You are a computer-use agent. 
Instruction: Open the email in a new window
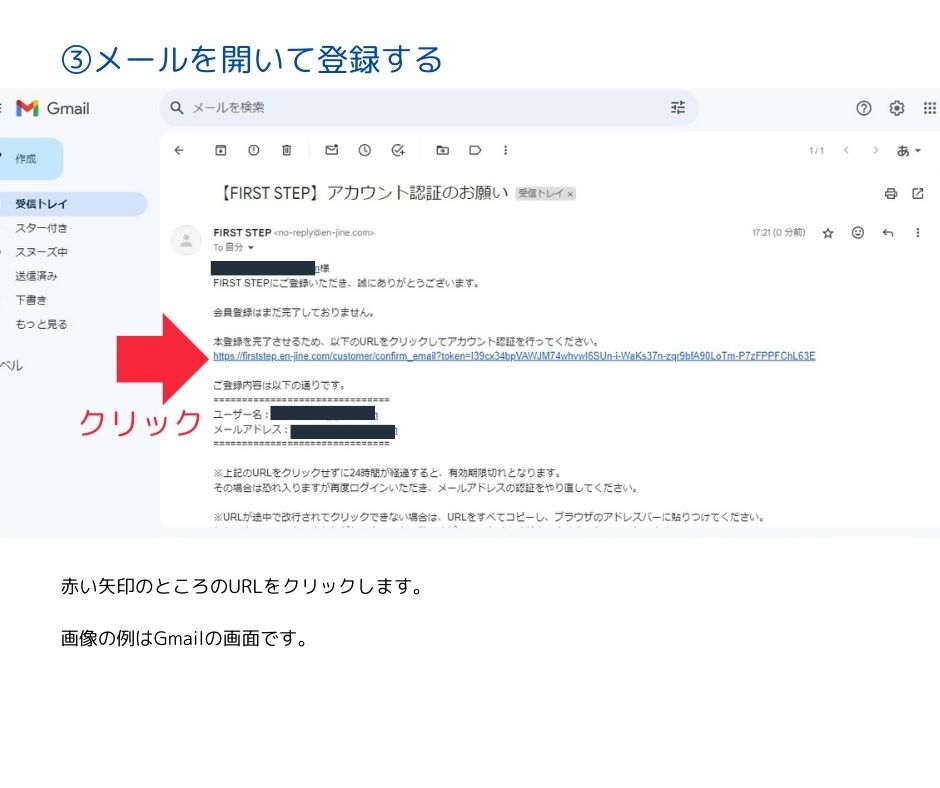(918, 194)
